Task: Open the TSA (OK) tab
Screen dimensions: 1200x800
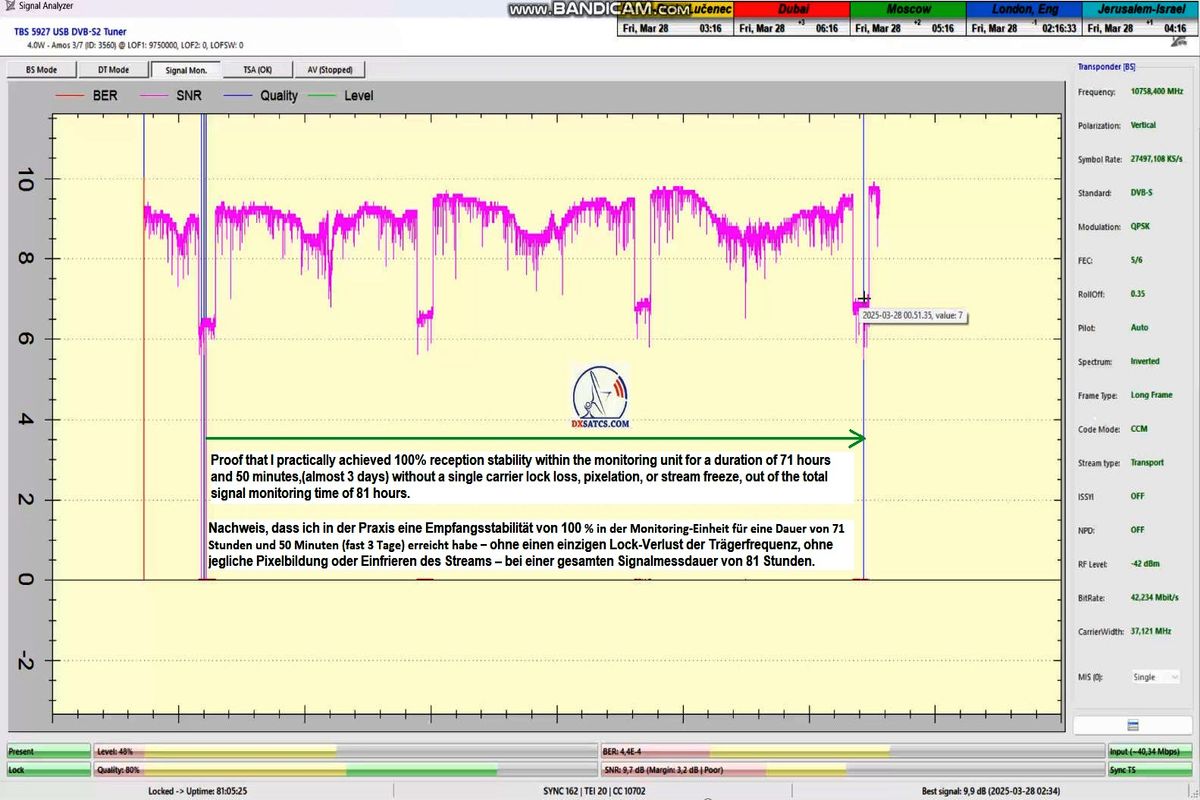Action: coord(257,70)
